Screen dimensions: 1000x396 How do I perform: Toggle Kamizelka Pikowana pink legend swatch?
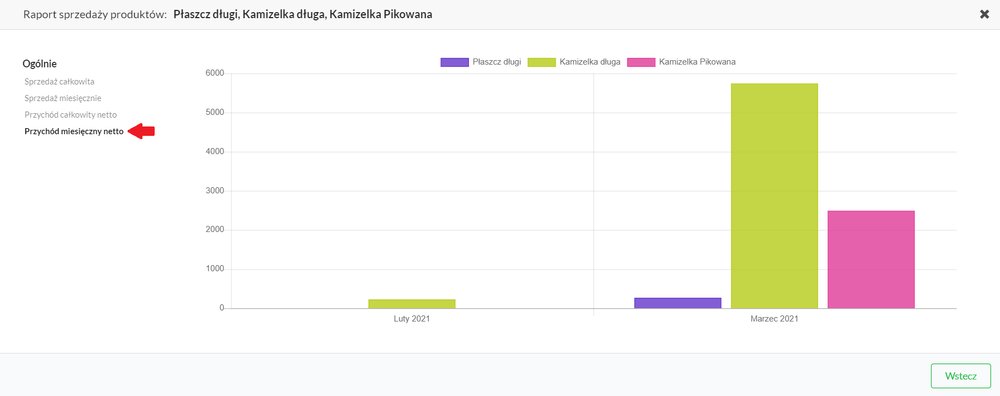coord(641,62)
